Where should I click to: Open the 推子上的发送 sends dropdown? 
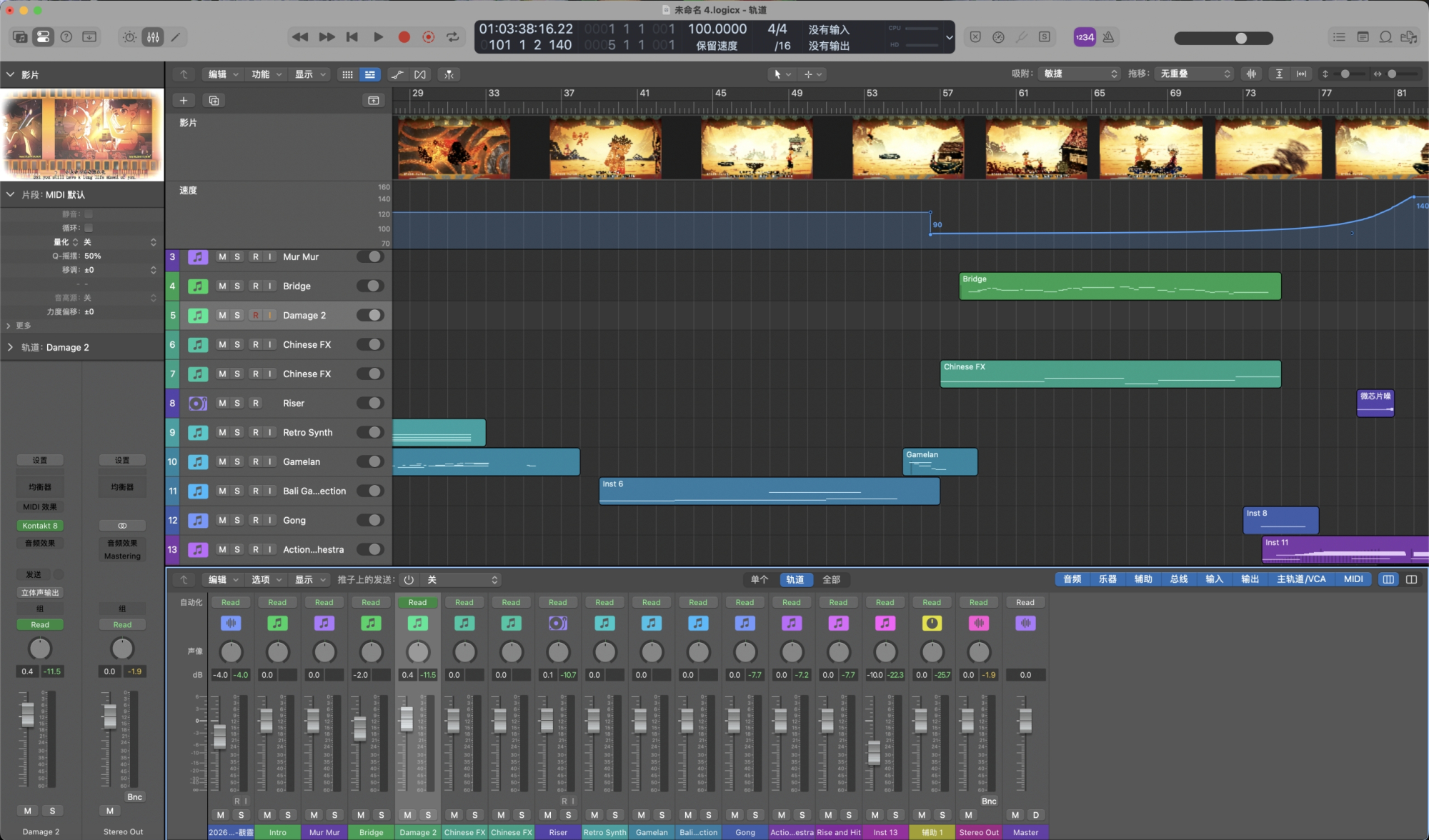(462, 580)
